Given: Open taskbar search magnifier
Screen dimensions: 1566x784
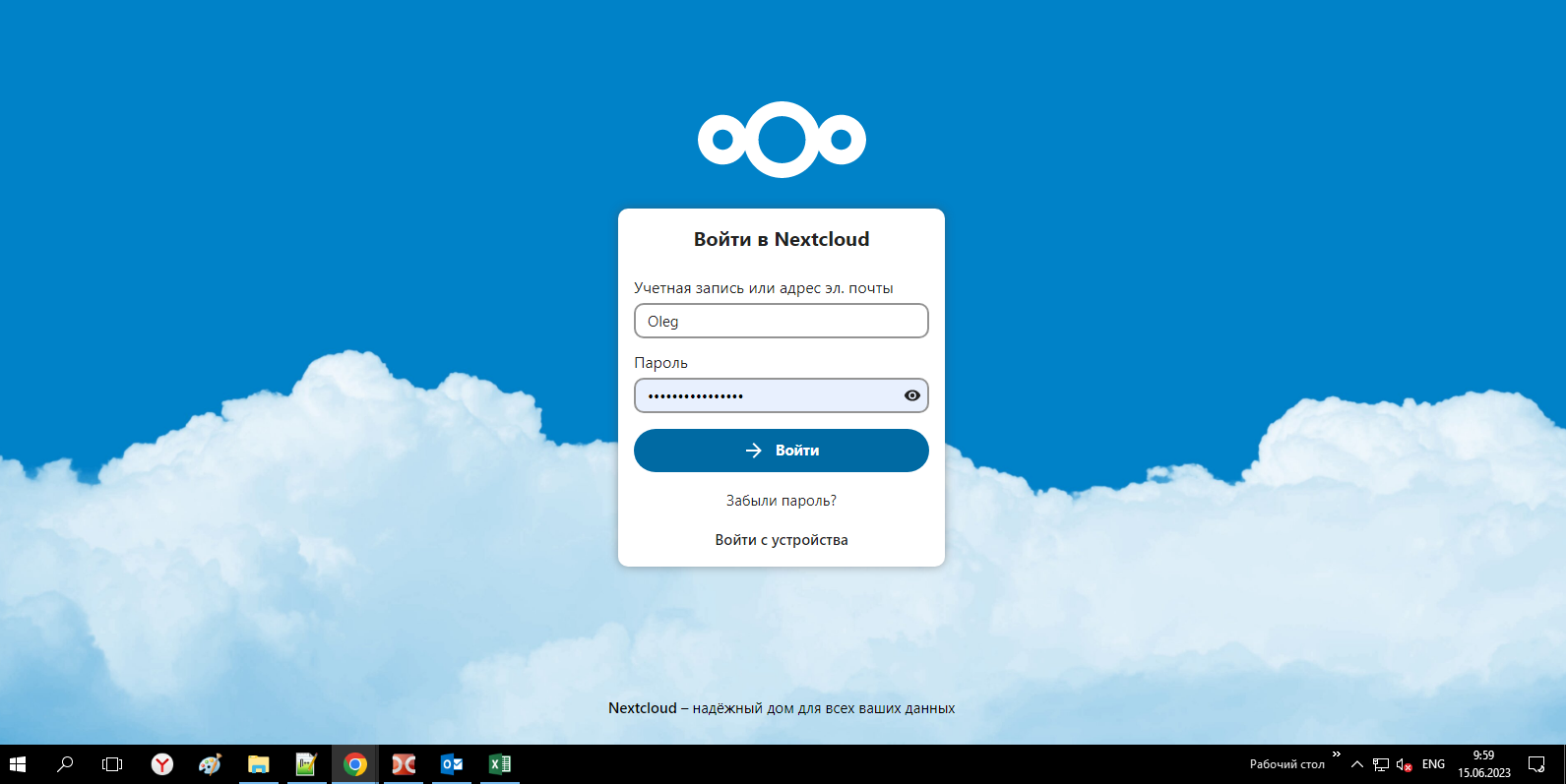Looking at the screenshot, I should tap(65, 764).
